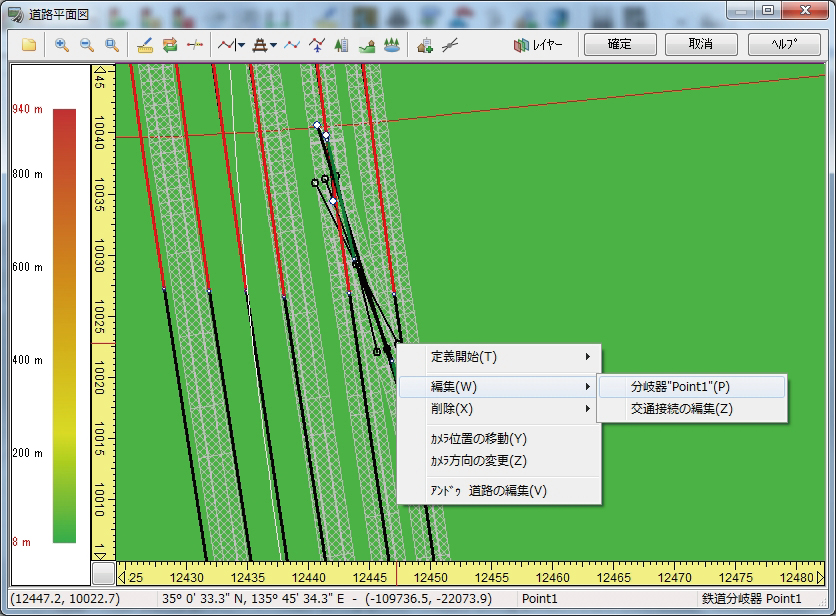Select the measure distance ruler tool
The image size is (836, 616).
144,45
